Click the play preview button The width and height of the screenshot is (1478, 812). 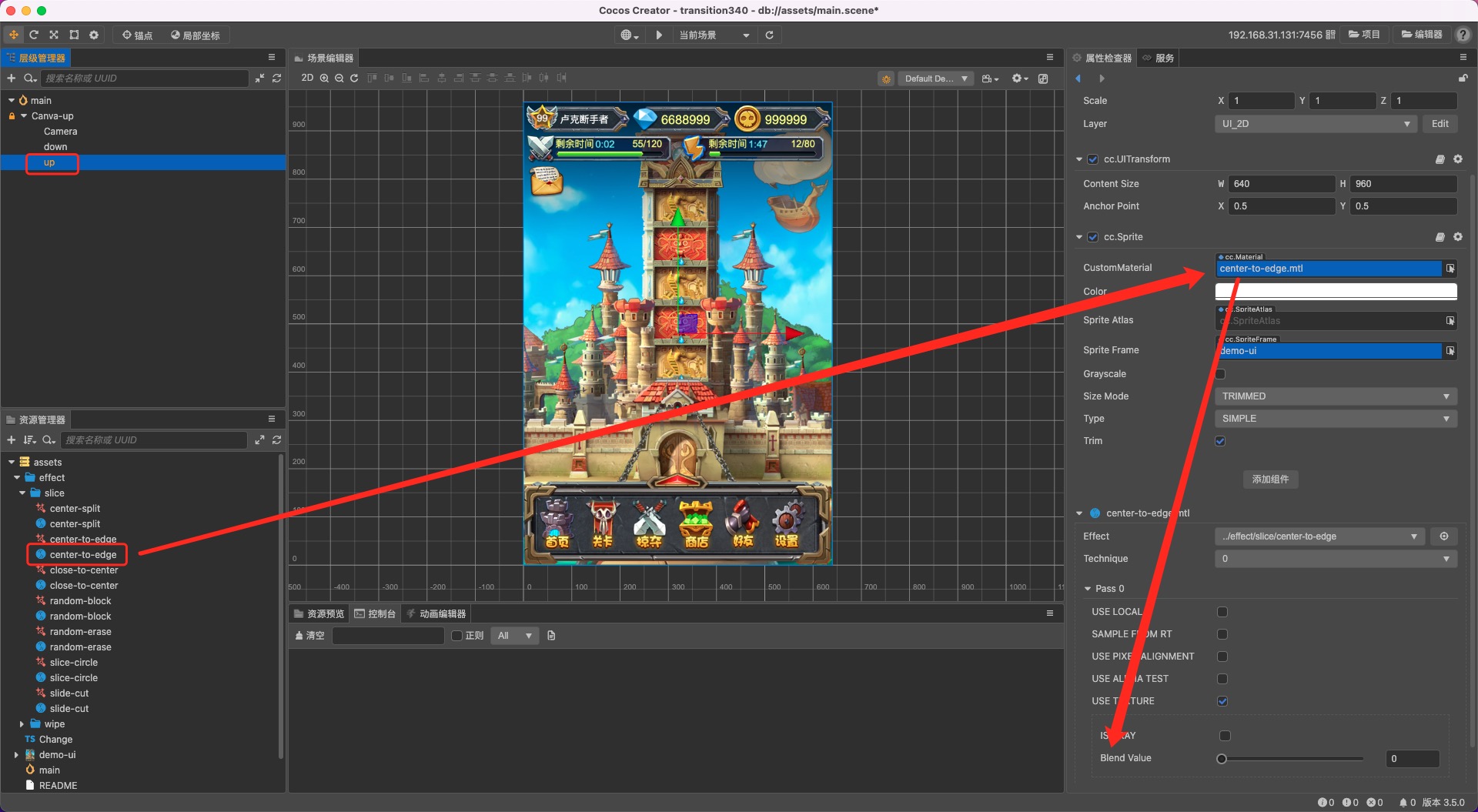pyautogui.click(x=659, y=35)
